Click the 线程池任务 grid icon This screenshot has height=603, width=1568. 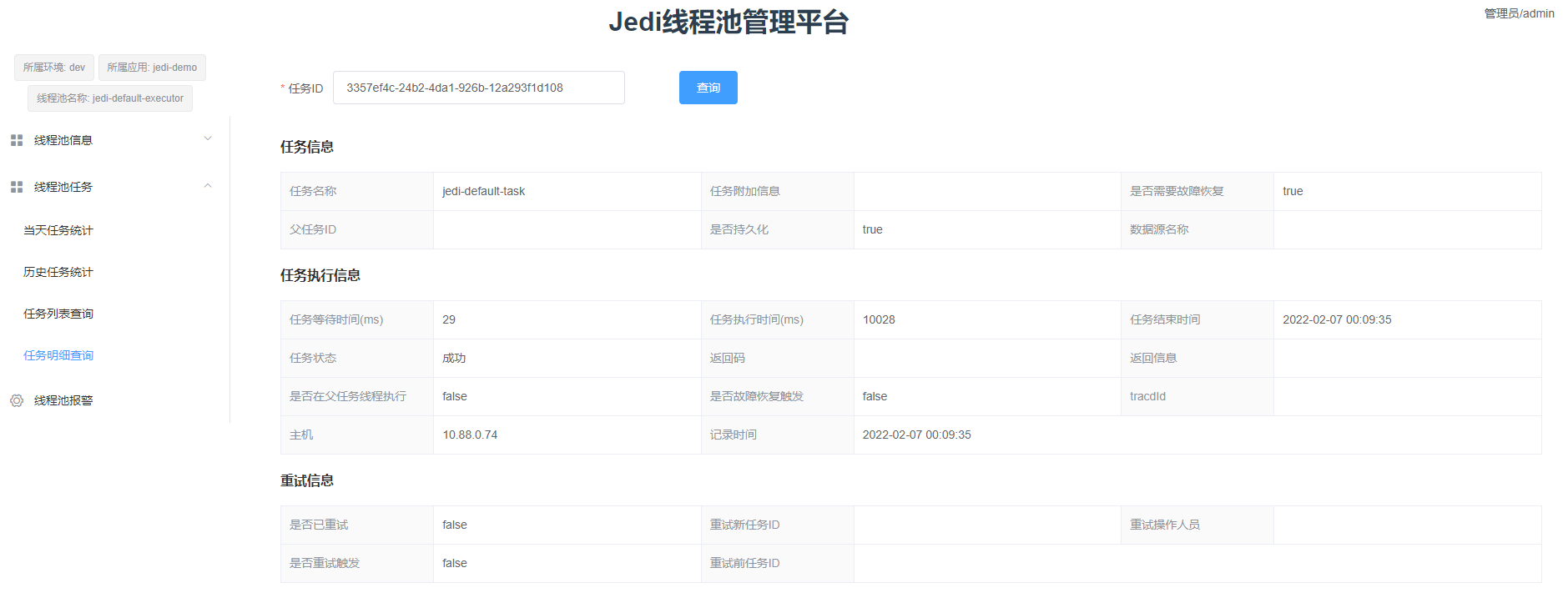coord(17,187)
